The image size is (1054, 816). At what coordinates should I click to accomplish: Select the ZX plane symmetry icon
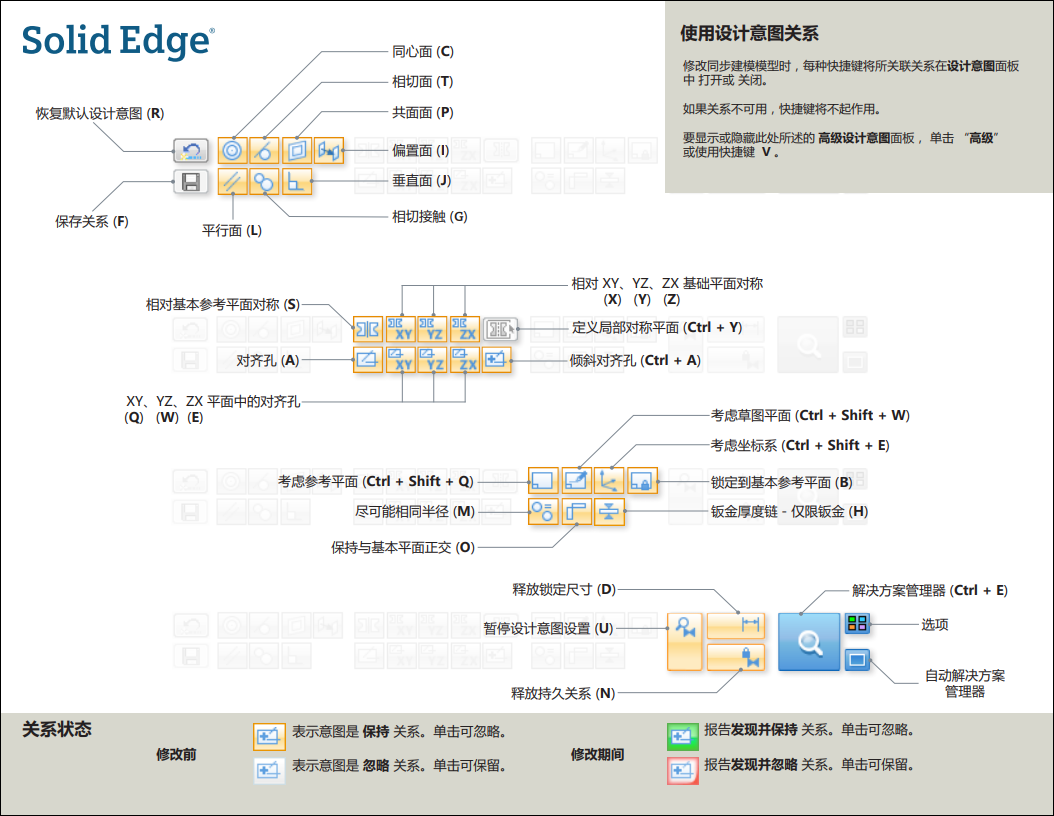click(x=465, y=329)
